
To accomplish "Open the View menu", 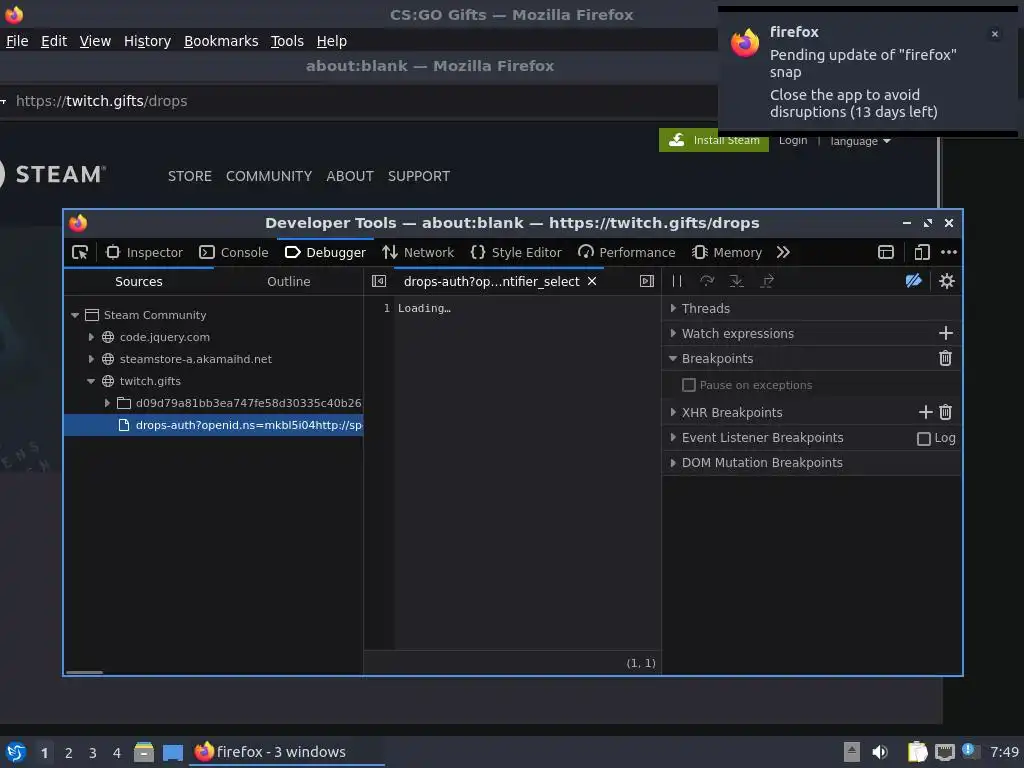I will click(x=95, y=41).
